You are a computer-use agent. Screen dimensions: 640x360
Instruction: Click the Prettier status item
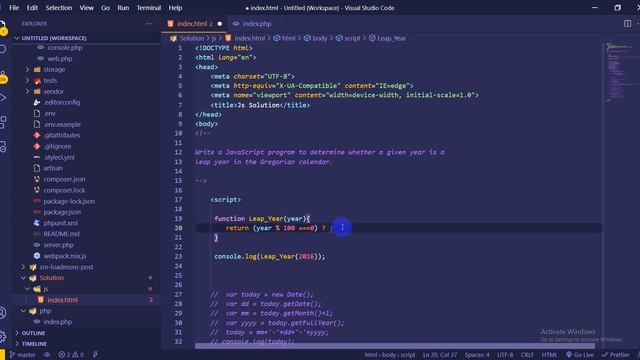pos(616,355)
